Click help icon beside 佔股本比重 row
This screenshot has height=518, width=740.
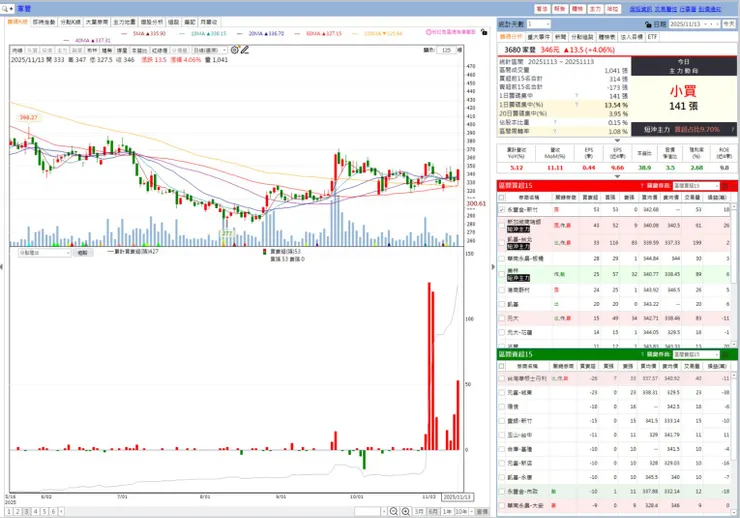(x=555, y=123)
